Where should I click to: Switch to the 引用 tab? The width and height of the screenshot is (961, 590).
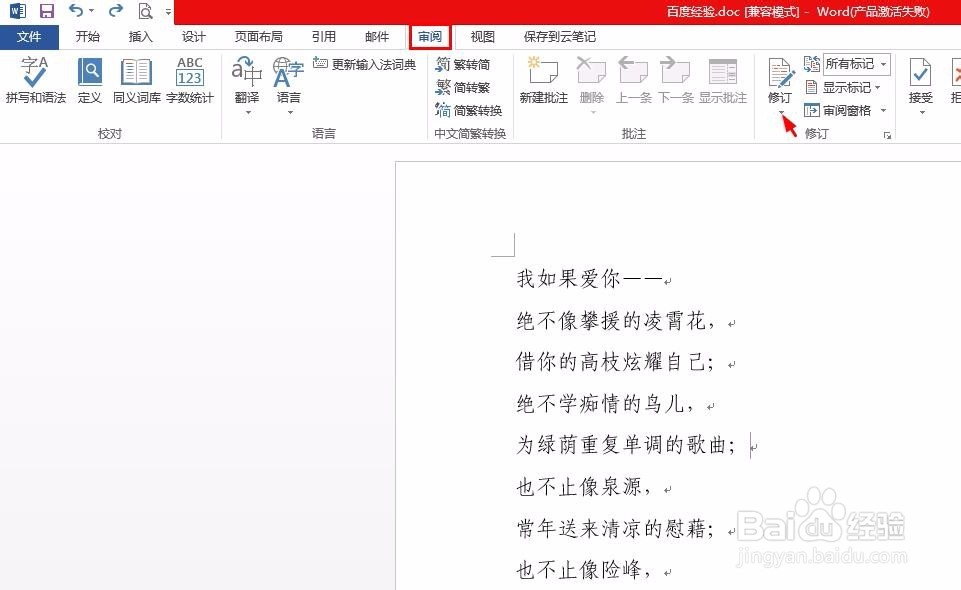pos(324,37)
